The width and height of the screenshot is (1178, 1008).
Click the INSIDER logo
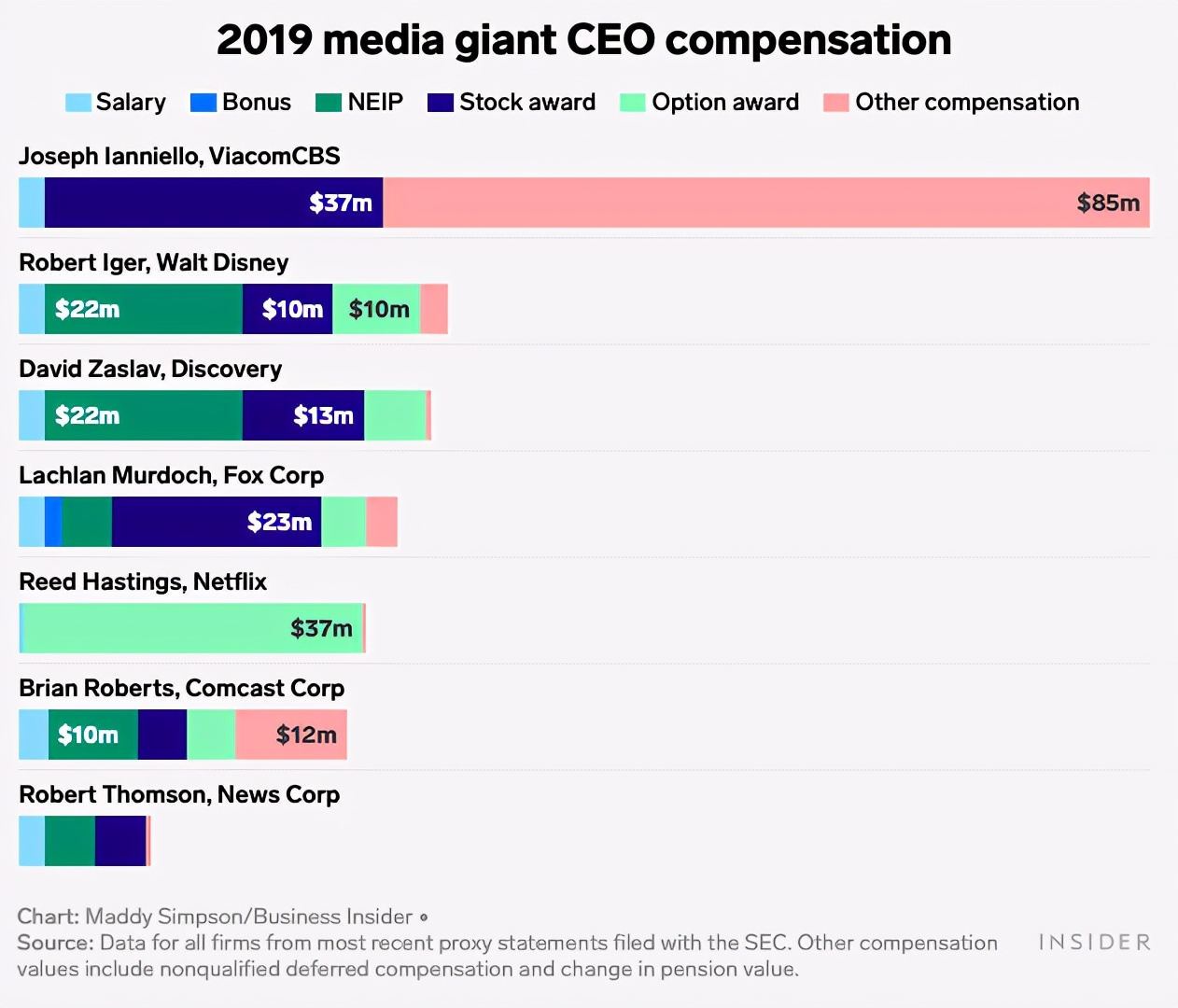tap(1095, 943)
